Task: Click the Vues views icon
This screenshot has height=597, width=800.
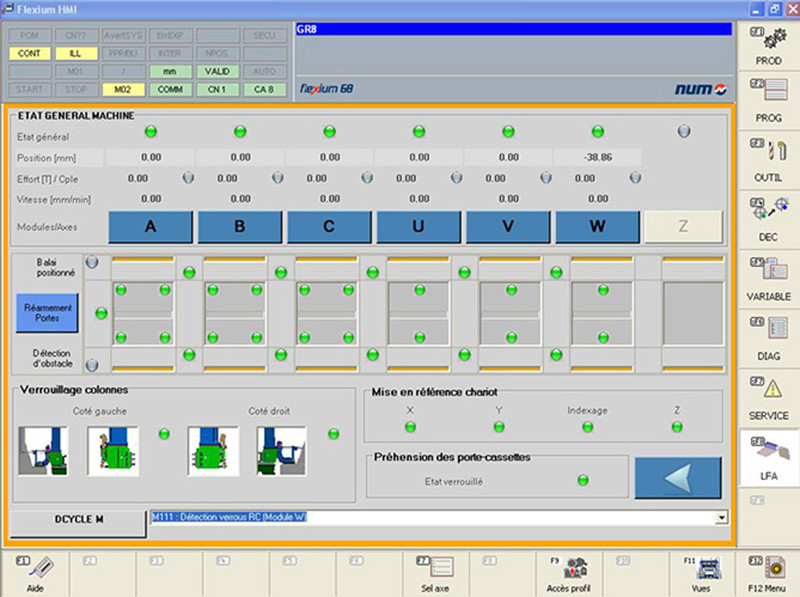Action: tap(700, 573)
